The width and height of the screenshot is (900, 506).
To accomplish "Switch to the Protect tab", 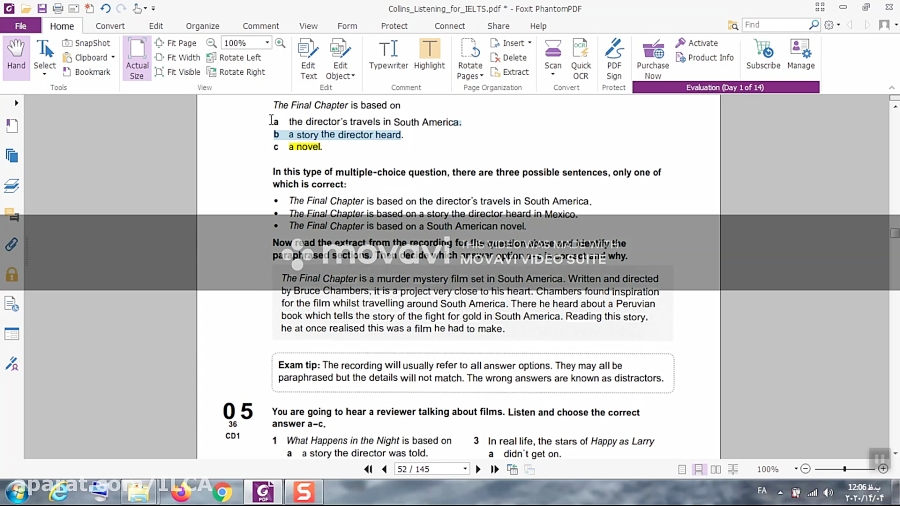I will click(x=394, y=26).
